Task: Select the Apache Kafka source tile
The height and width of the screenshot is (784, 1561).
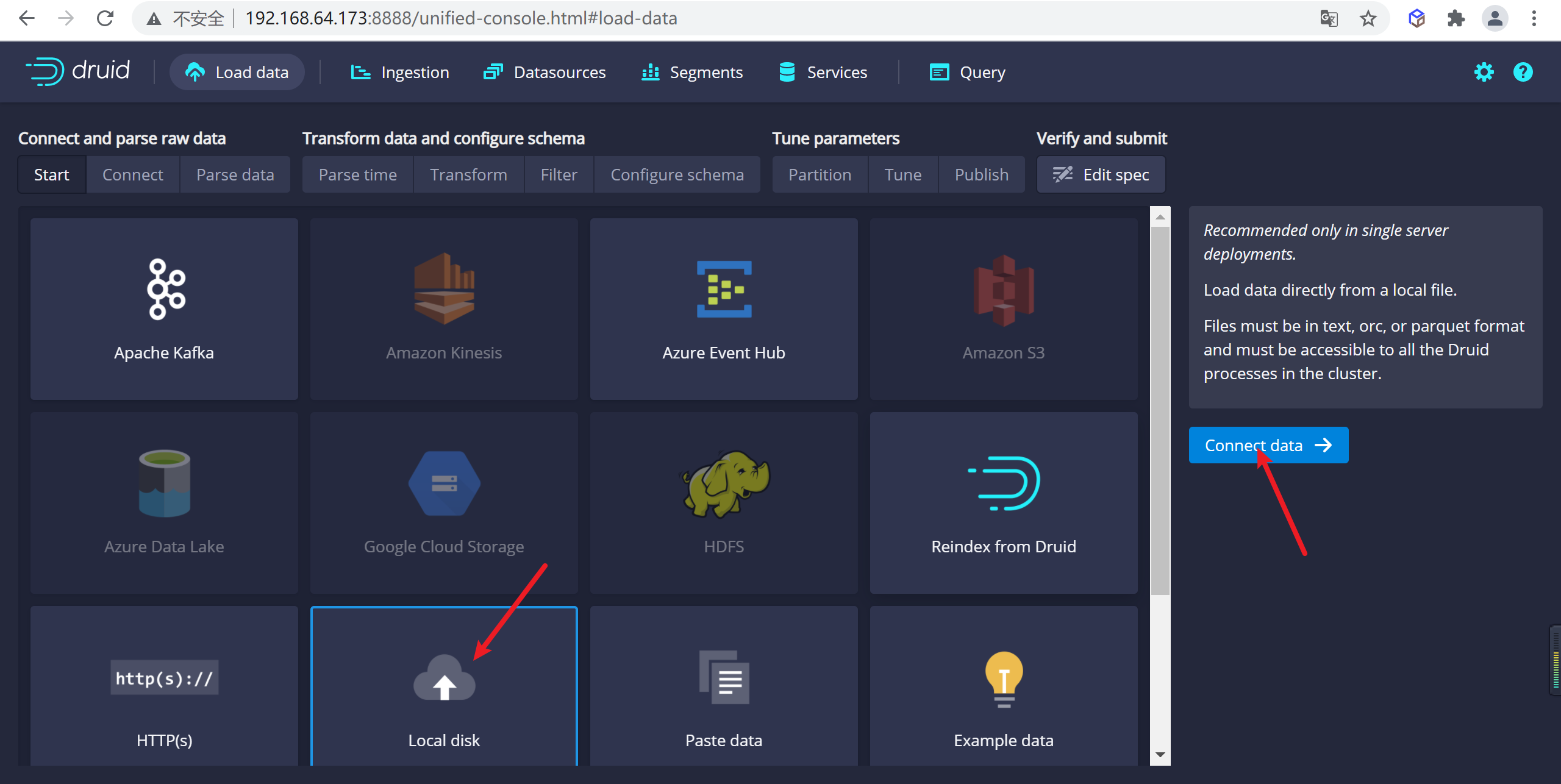Action: (164, 309)
